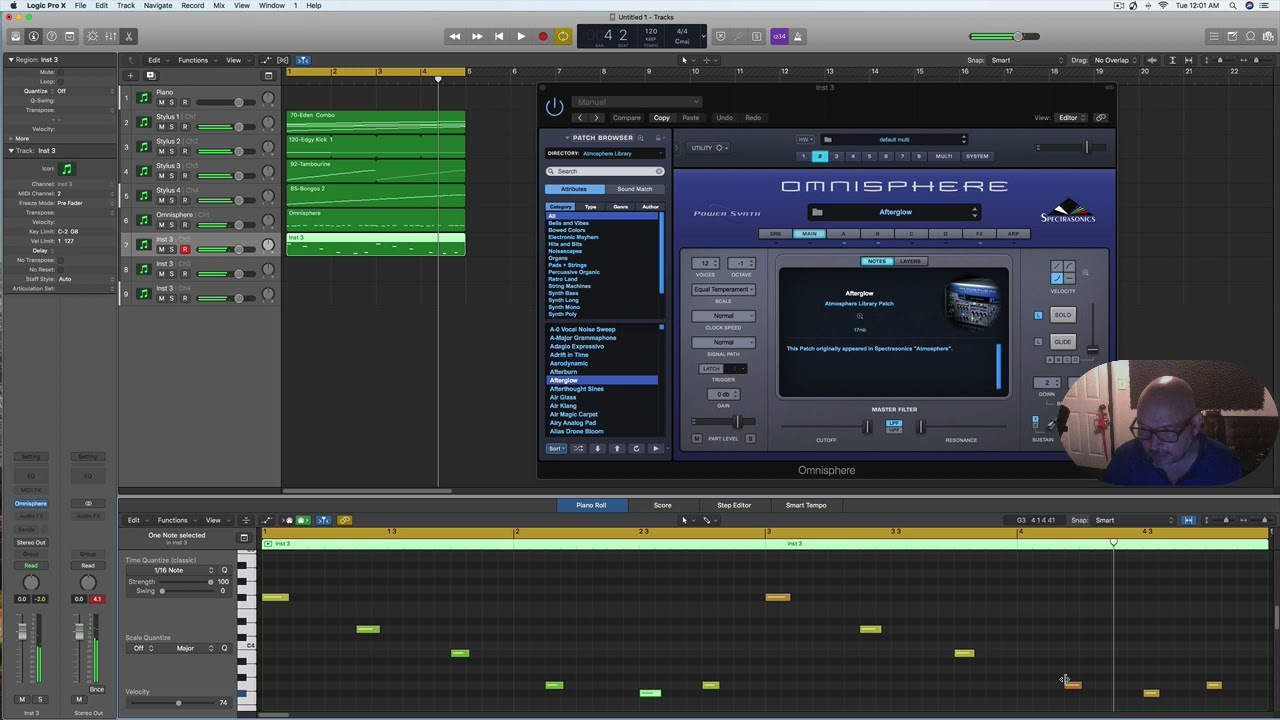Open the Sort dropdown in patch browser

pos(555,448)
